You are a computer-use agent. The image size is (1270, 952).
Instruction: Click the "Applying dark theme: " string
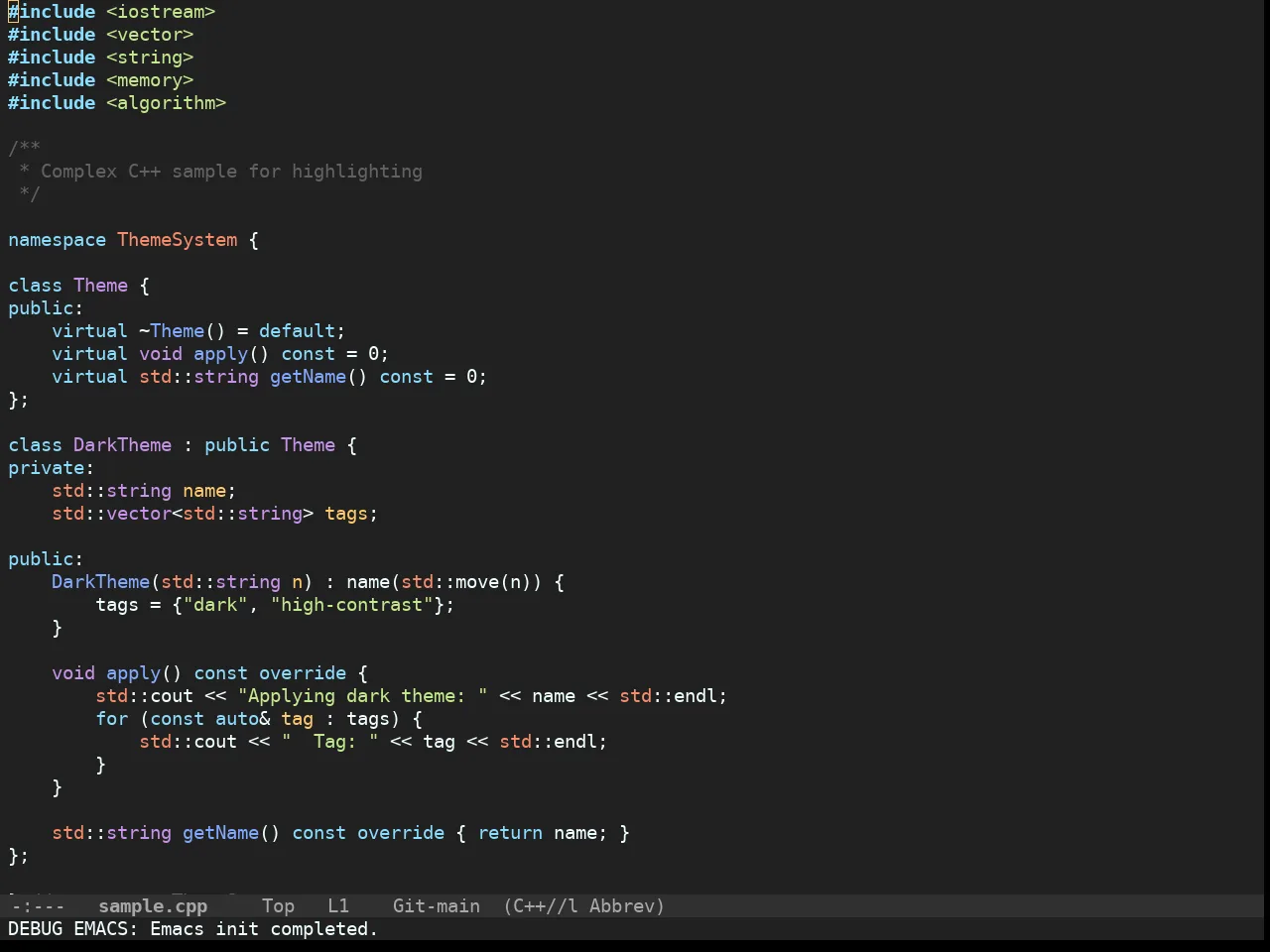coord(363,696)
